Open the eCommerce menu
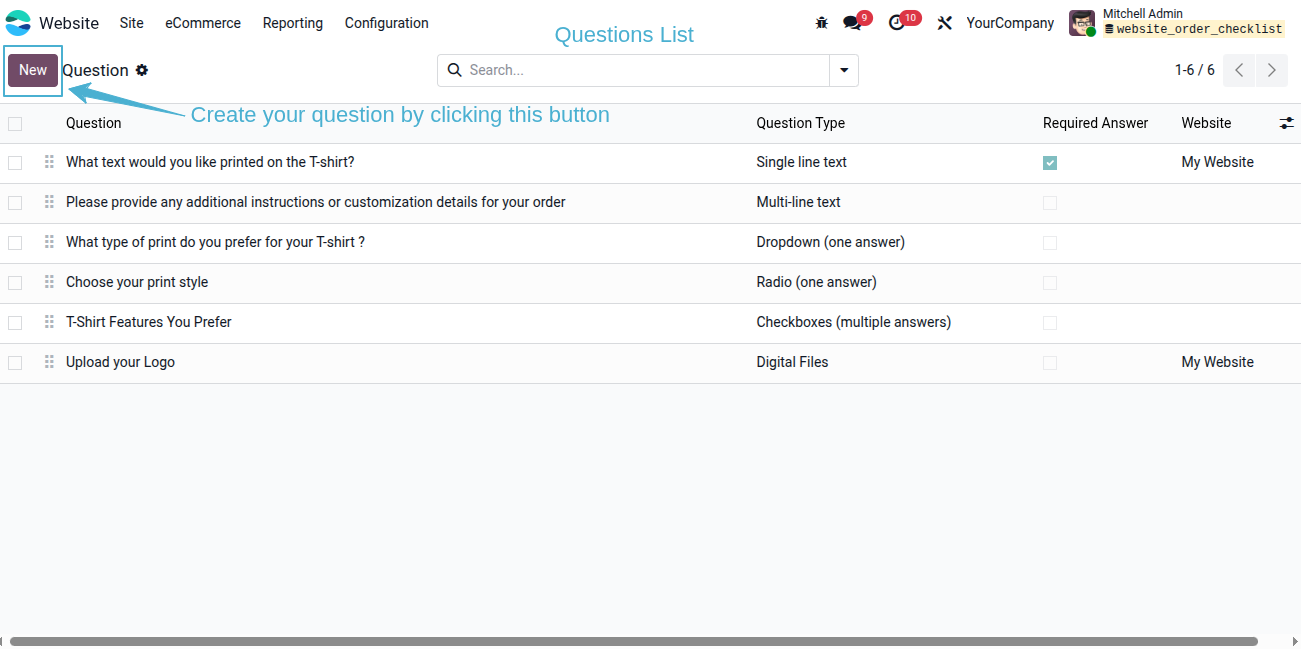1301x649 pixels. tap(203, 23)
